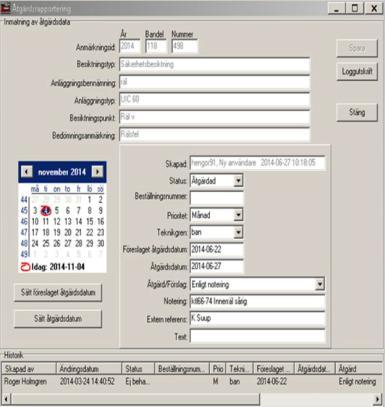Click the Nummer field

pos(185,46)
